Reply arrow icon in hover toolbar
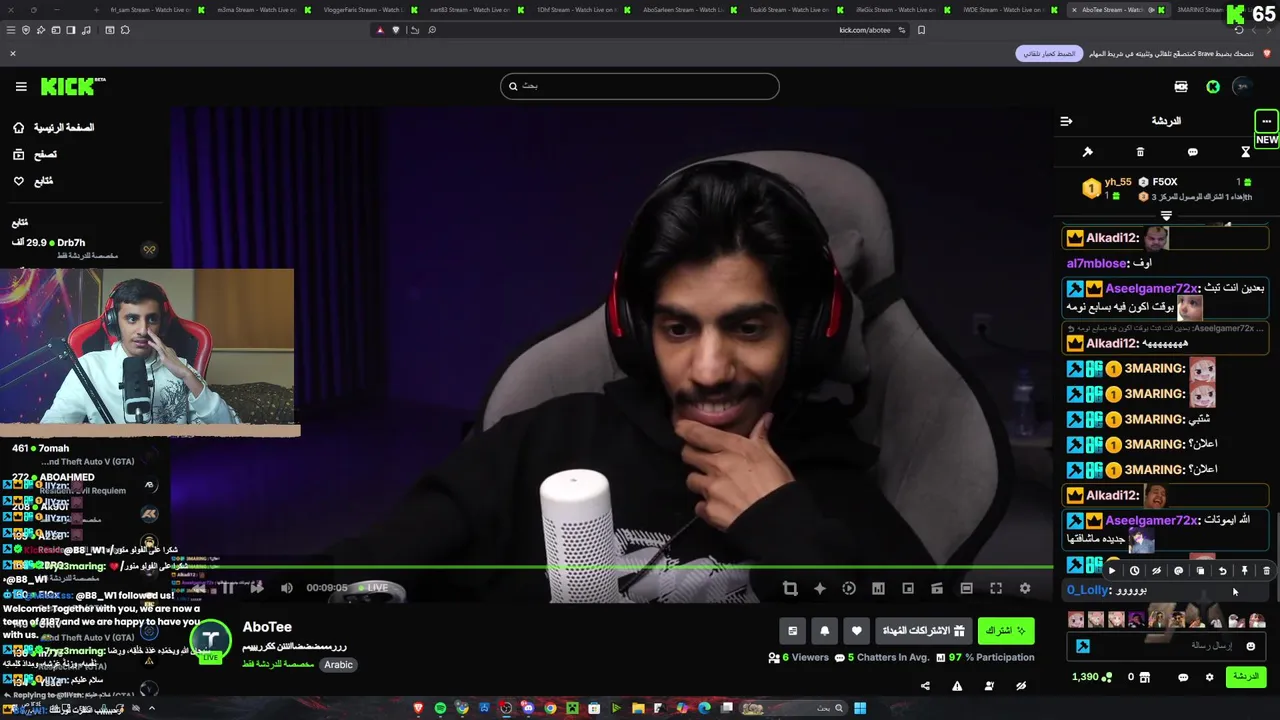Image resolution: width=1280 pixels, height=720 pixels. pos(1222,571)
